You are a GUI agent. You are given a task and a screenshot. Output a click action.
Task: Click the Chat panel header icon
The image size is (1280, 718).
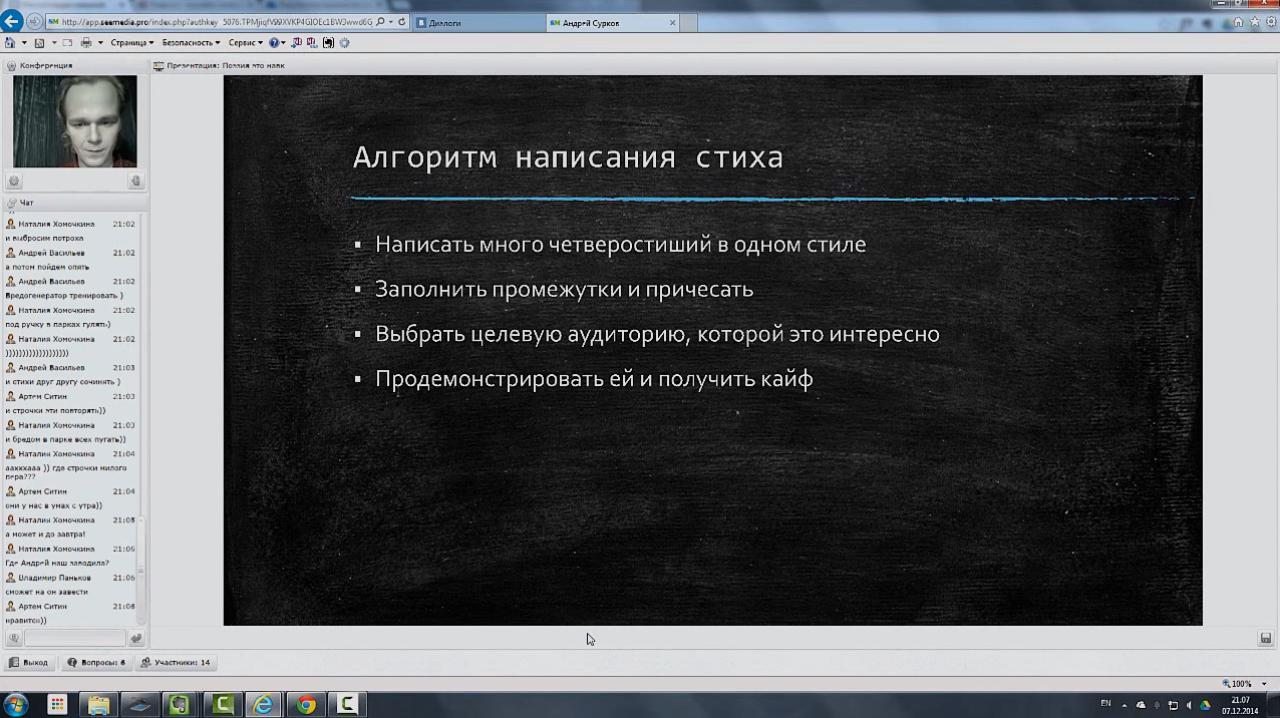click(x=11, y=202)
